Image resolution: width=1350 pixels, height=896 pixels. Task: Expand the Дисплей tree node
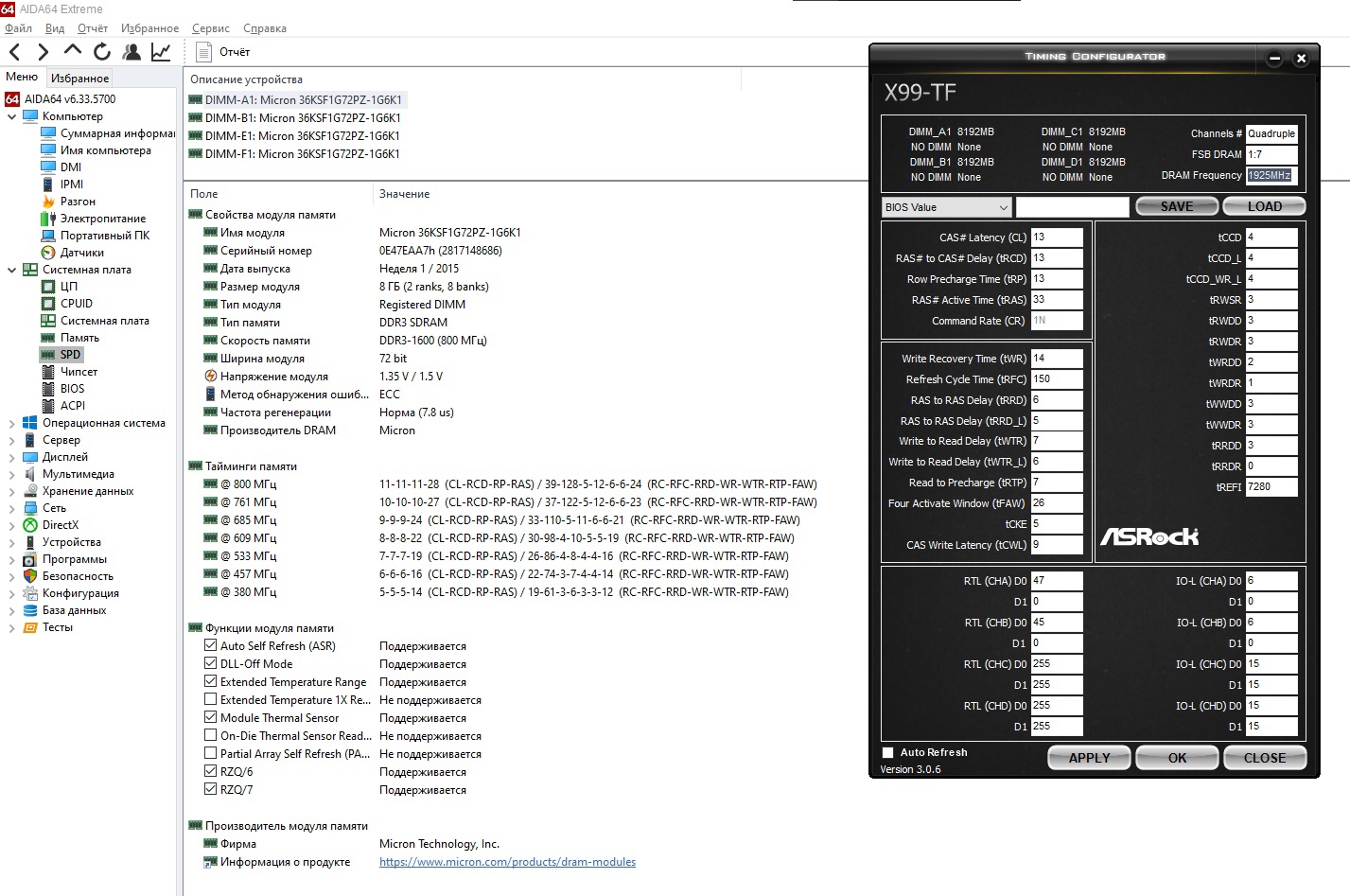tap(11, 457)
